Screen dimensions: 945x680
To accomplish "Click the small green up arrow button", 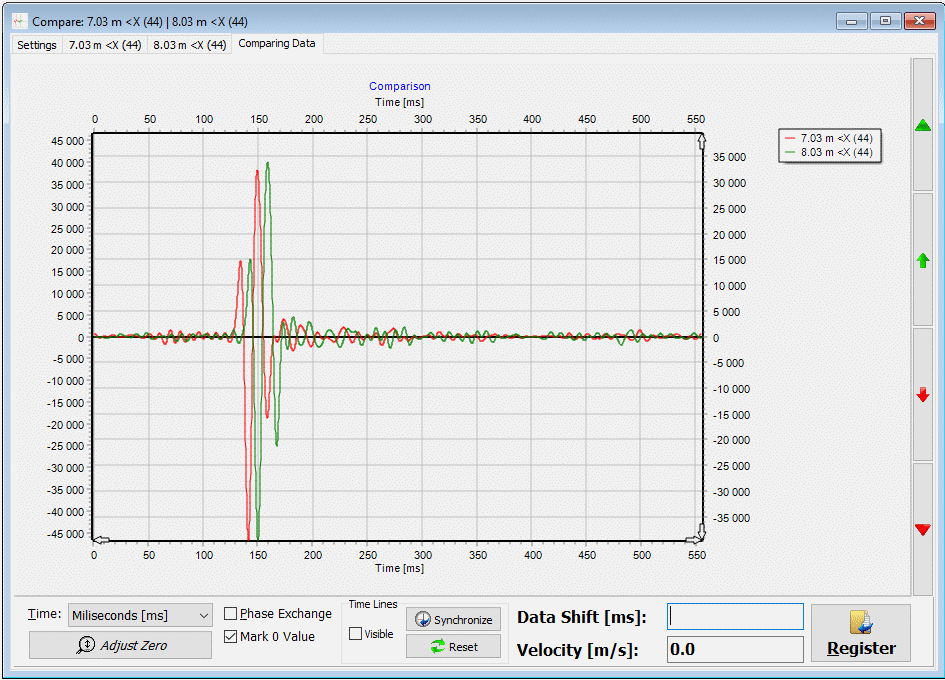I will click(922, 260).
